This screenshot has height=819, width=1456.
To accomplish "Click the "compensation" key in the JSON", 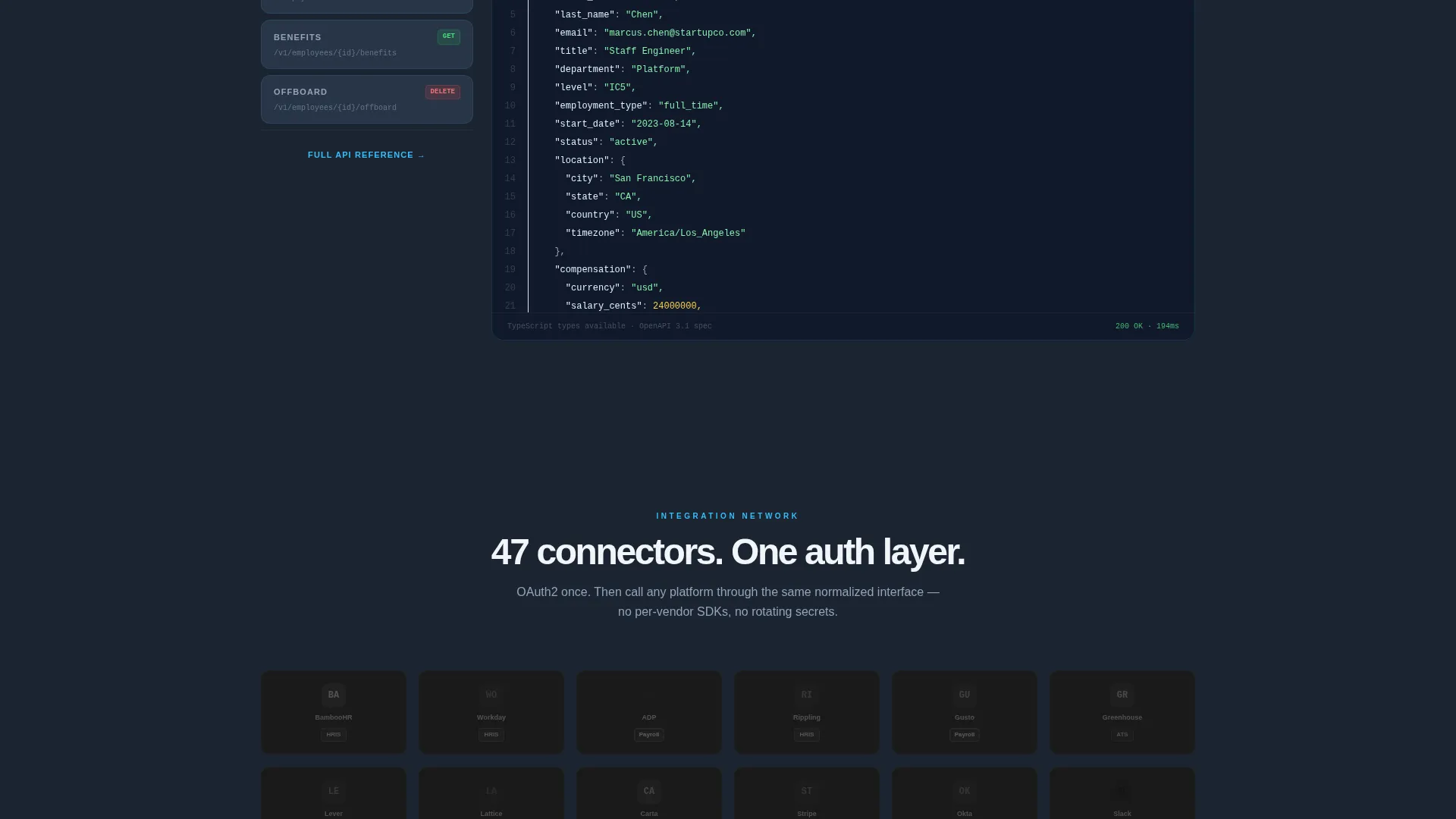I will click(x=593, y=270).
